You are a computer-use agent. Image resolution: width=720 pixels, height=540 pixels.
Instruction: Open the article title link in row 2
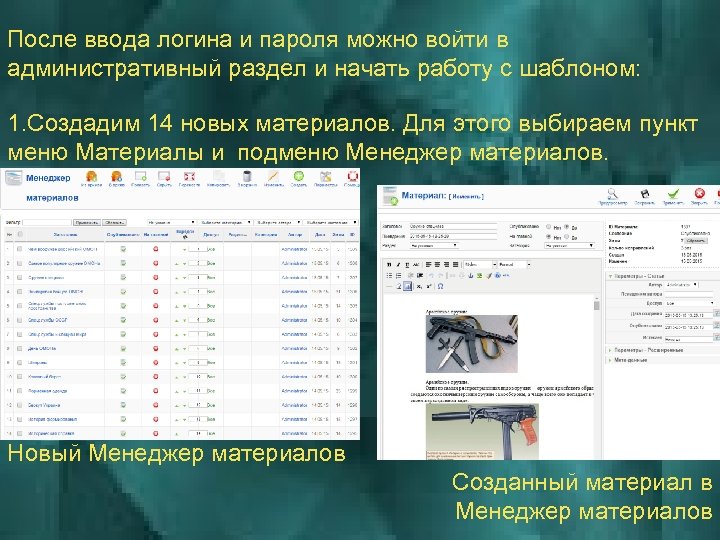(64, 263)
